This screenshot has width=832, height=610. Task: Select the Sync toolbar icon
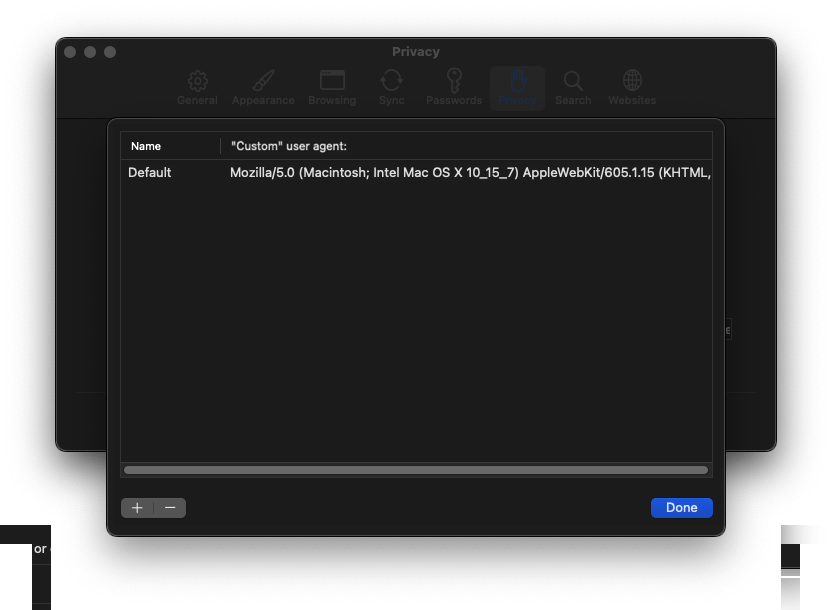[392, 87]
